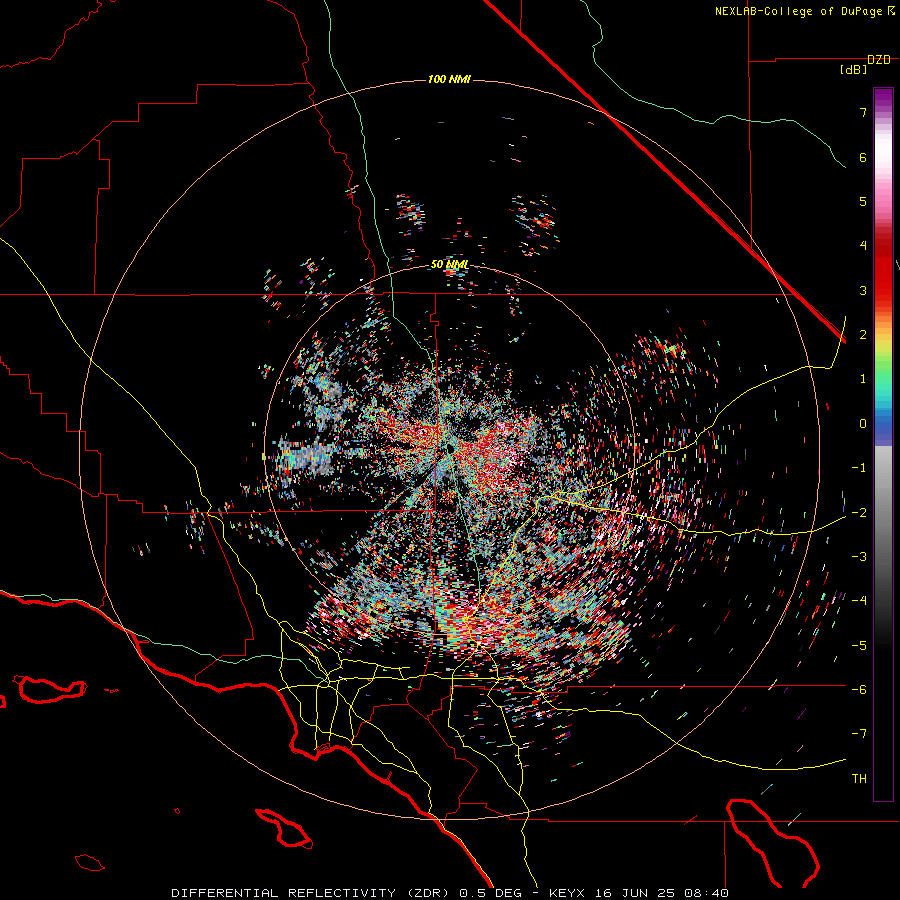Click the 0.5 DEG elevation text

(491, 893)
